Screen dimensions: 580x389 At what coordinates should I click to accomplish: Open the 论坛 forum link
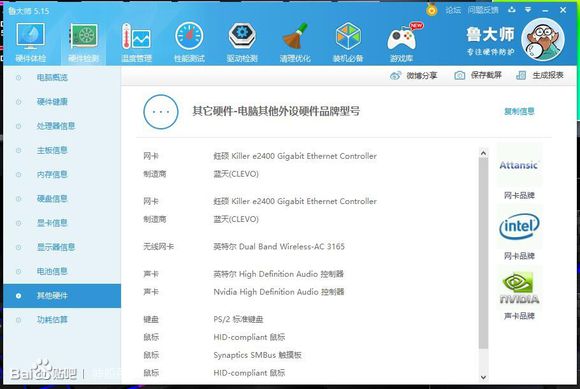[x=453, y=10]
